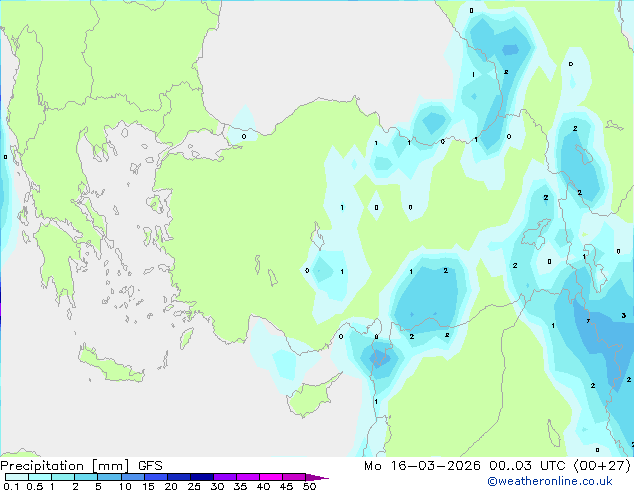Click the legend label "45"

286,486
